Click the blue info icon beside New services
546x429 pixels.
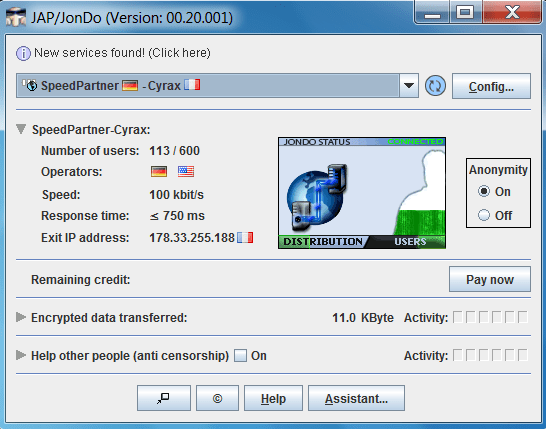click(23, 54)
